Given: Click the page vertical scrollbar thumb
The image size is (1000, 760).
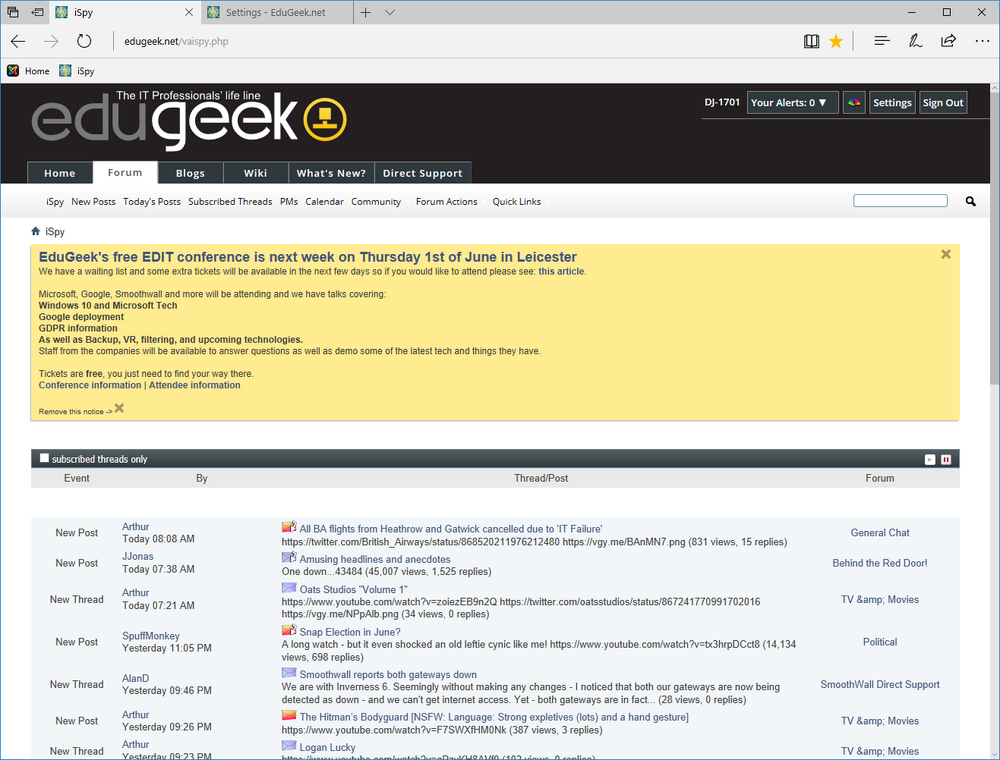Looking at the screenshot, I should pos(994,238).
